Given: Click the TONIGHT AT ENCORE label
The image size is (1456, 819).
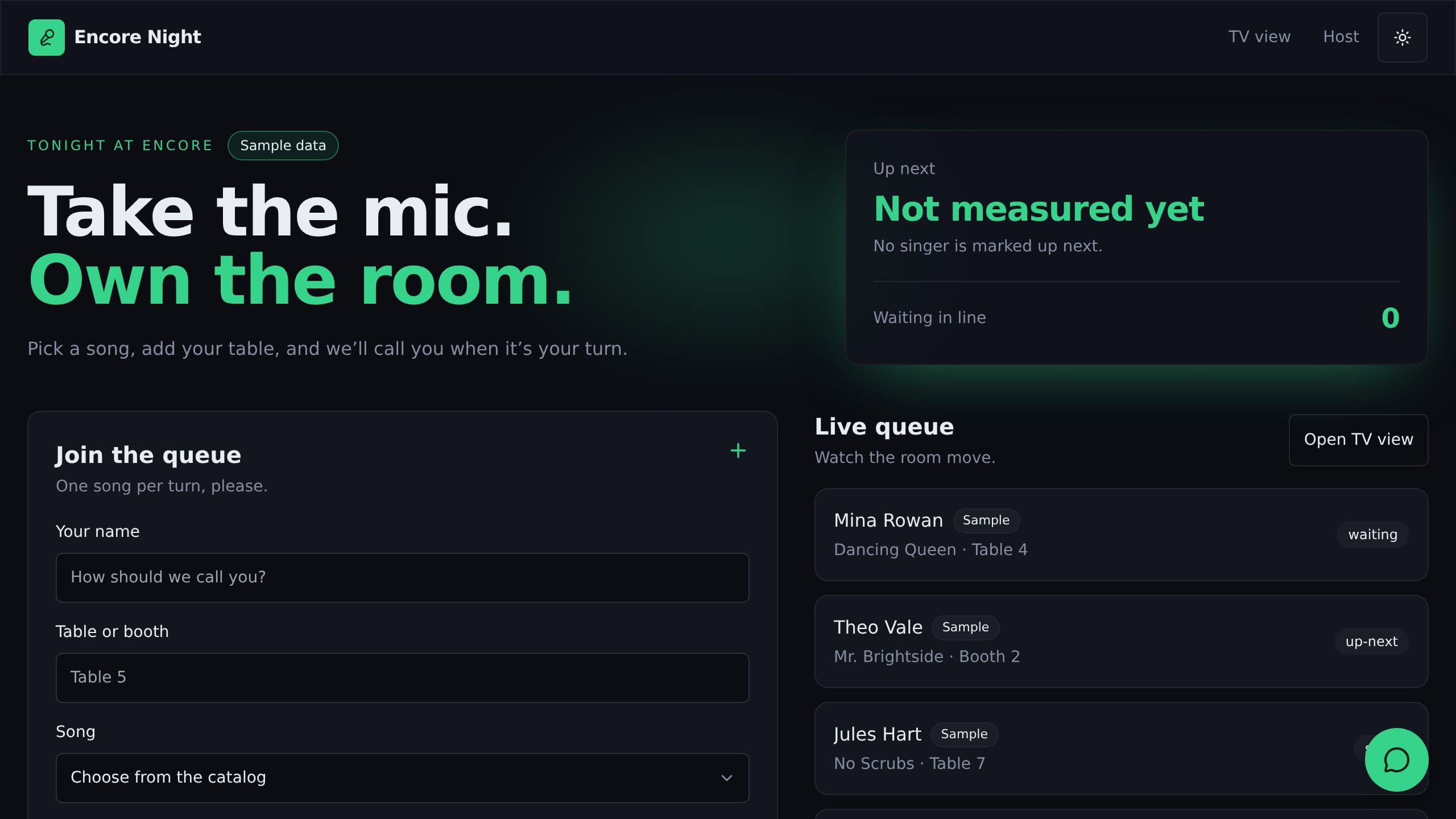Looking at the screenshot, I should point(120,146).
